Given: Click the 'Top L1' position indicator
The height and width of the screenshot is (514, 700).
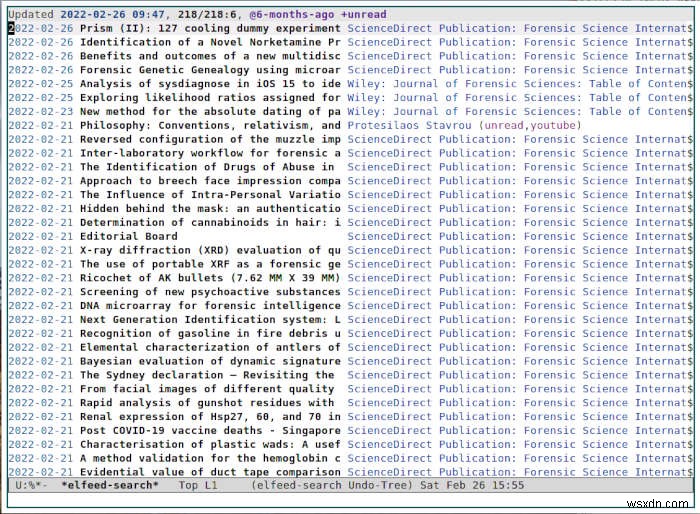Looking at the screenshot, I should click(198, 485).
